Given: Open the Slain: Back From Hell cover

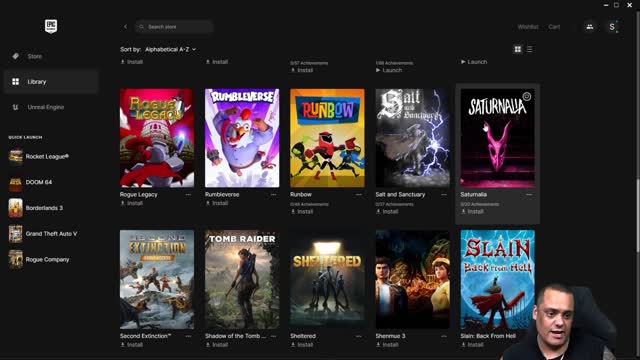Looking at the screenshot, I should tap(498, 280).
